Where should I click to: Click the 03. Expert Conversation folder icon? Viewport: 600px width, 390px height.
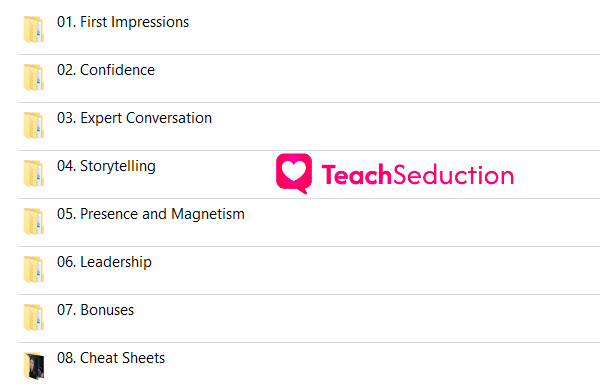[x=34, y=125]
